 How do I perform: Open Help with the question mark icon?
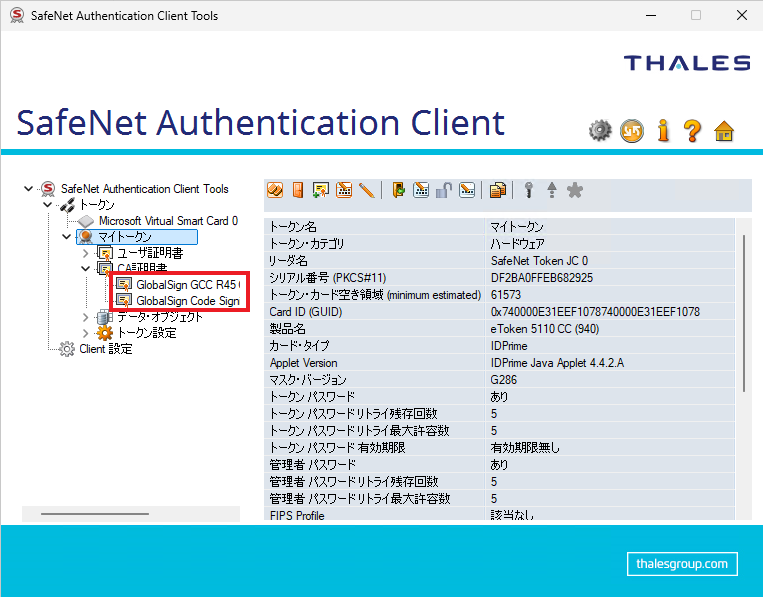click(x=692, y=130)
